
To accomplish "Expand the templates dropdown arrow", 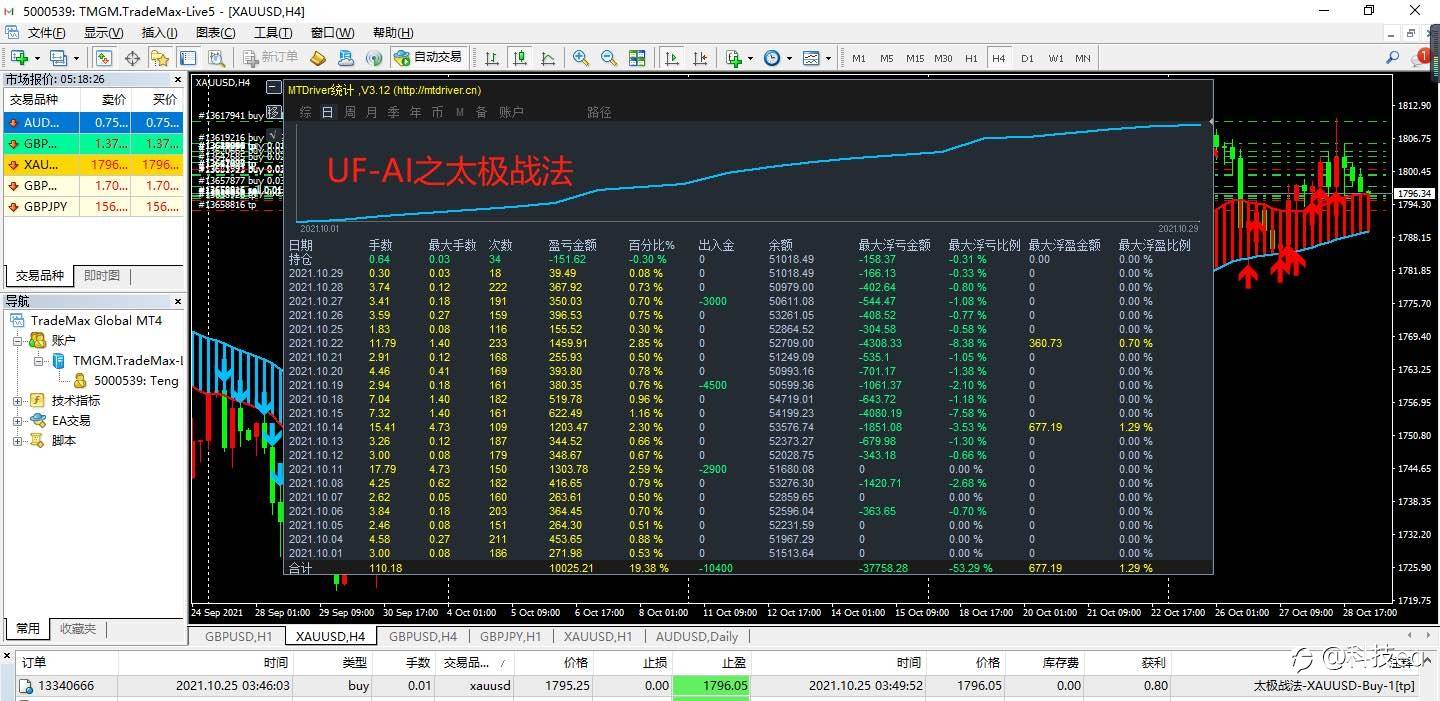I will tap(828, 58).
